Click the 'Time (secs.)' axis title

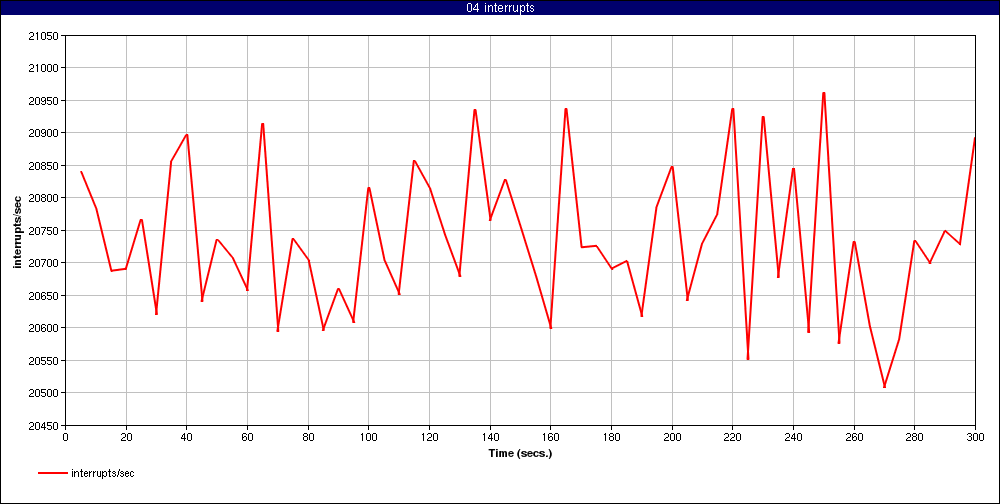(520, 454)
